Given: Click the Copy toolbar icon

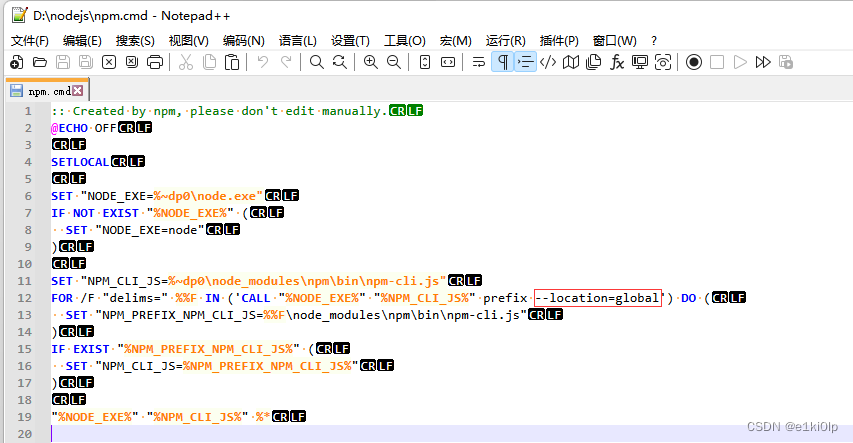Looking at the screenshot, I should click(x=209, y=63).
